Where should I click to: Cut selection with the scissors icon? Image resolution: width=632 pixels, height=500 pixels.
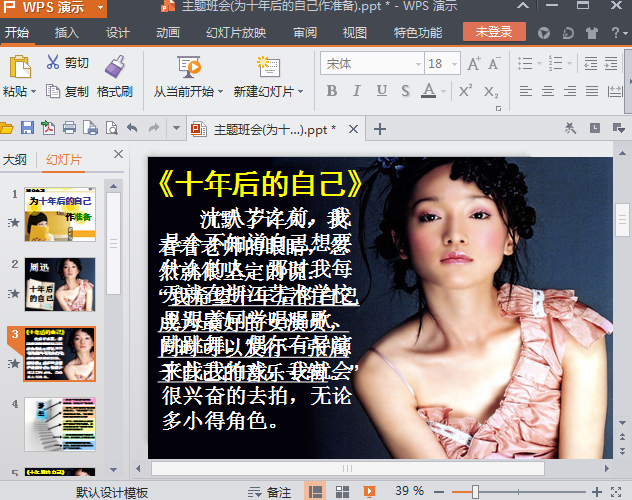(x=52, y=62)
